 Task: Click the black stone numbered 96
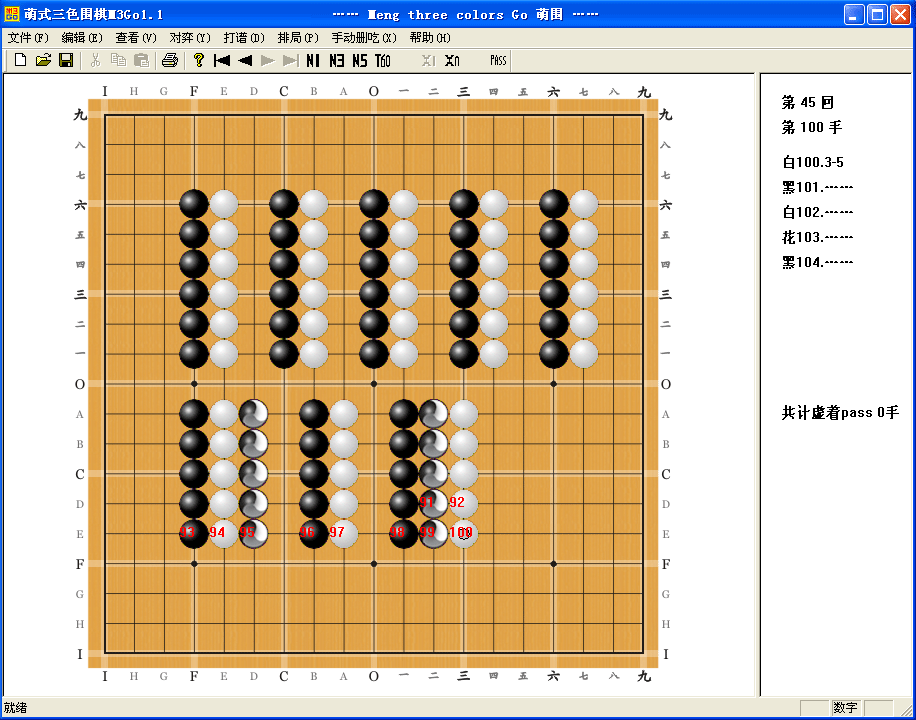tap(314, 533)
